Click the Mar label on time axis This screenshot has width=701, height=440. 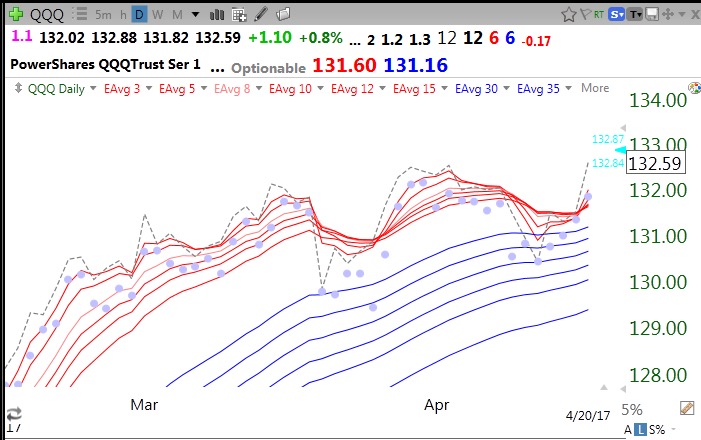pyautogui.click(x=144, y=405)
